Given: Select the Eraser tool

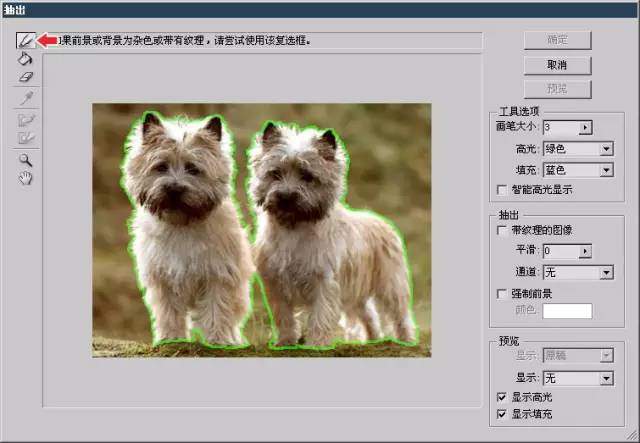Looking at the screenshot, I should 26,77.
